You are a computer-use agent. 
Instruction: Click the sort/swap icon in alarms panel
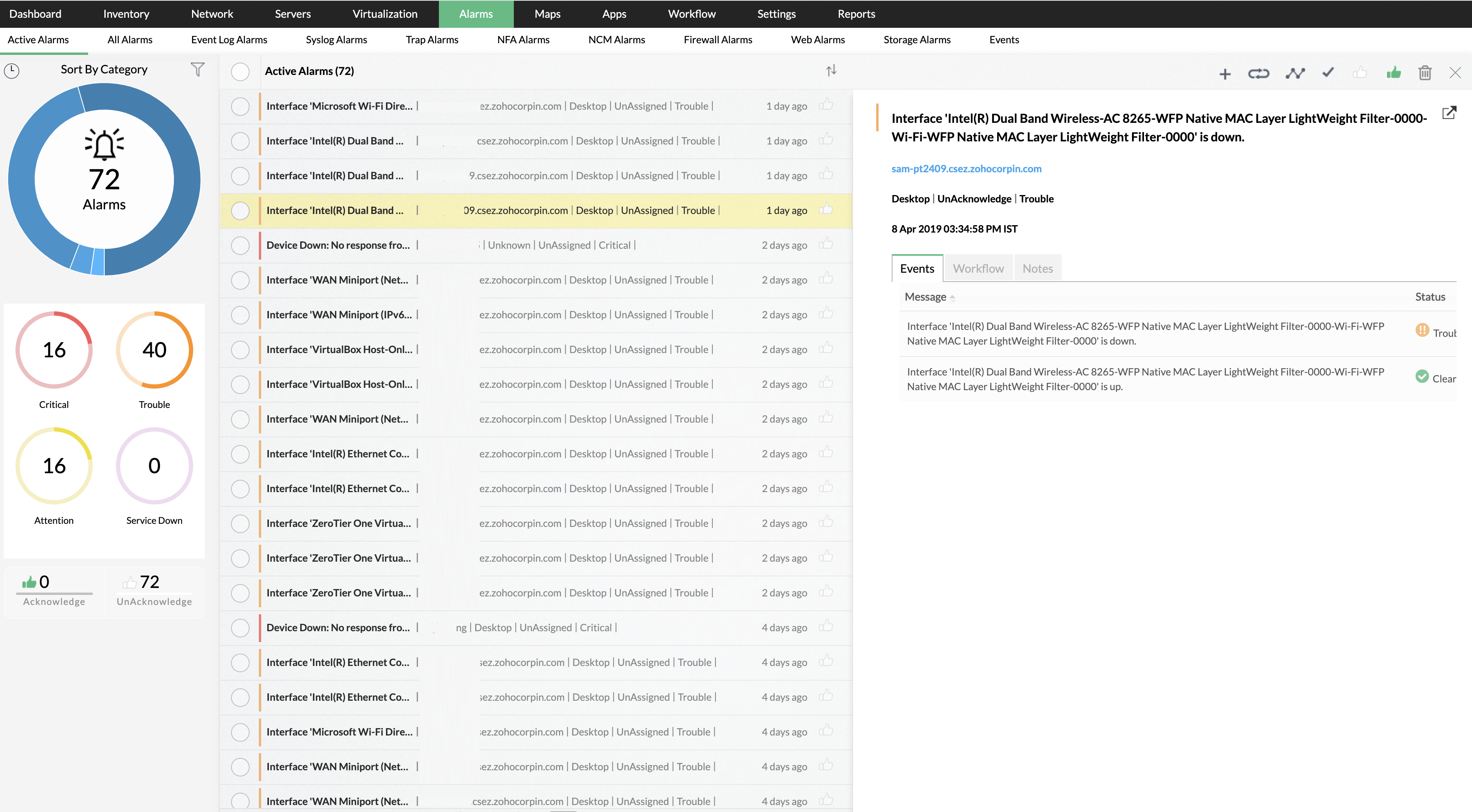831,70
